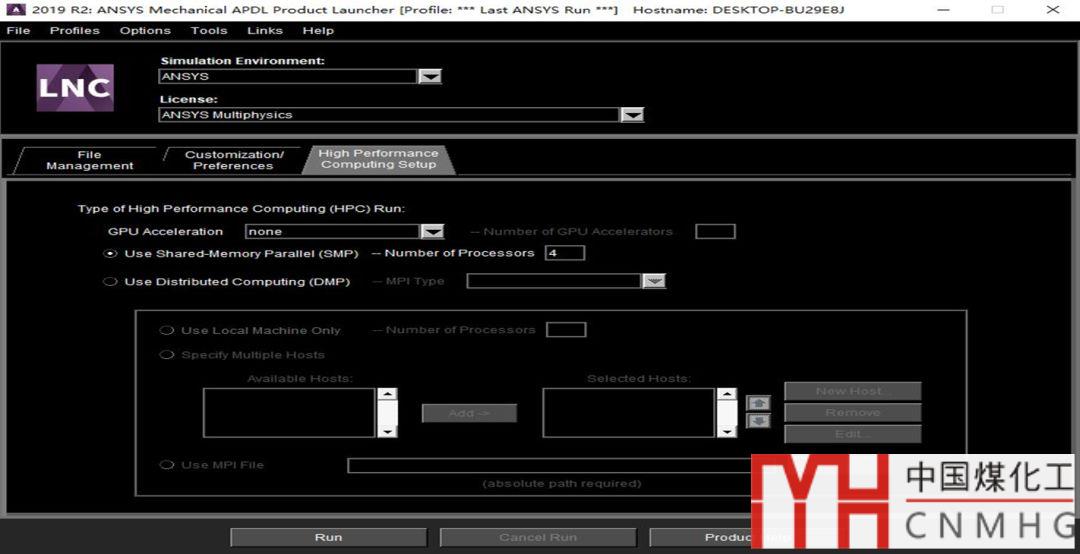Click the Remove host button
Image resolution: width=1080 pixels, height=554 pixels.
point(853,413)
